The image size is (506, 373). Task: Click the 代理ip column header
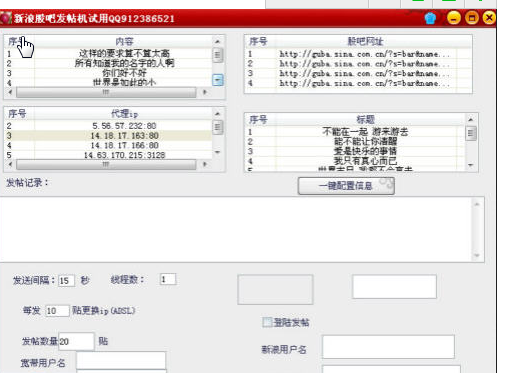[124, 114]
